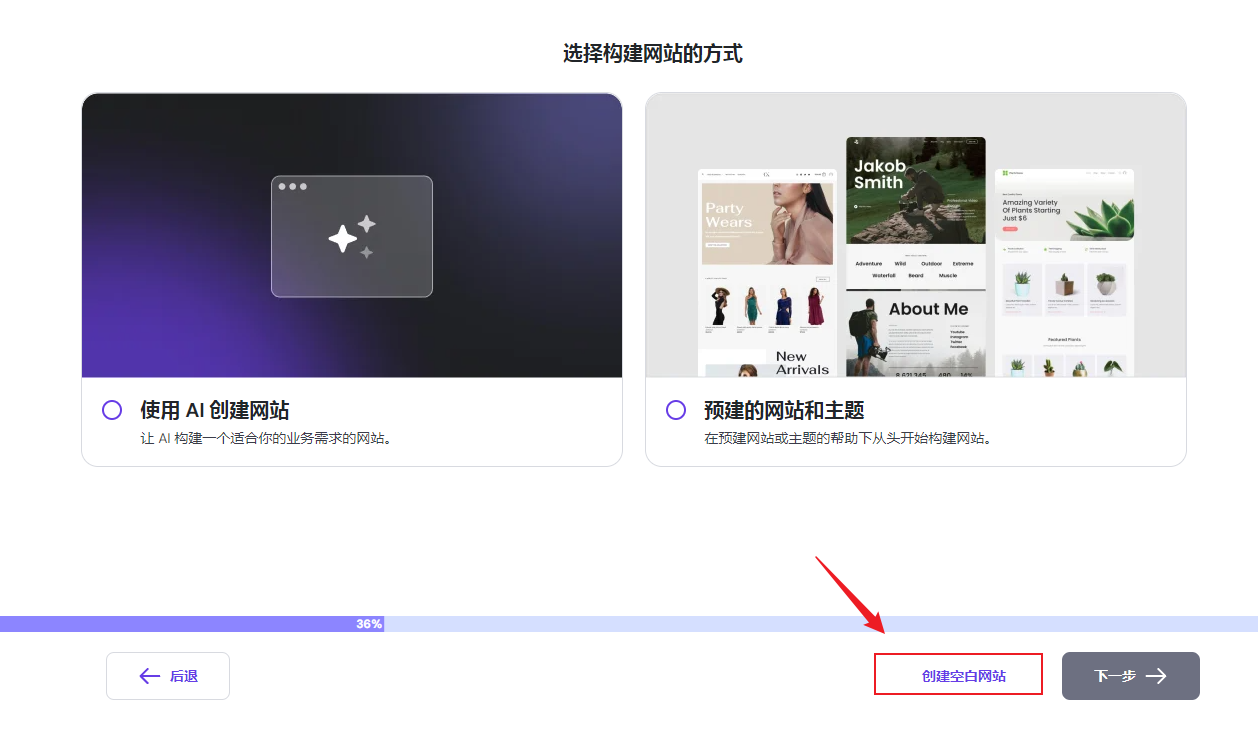Image resolution: width=1258 pixels, height=732 pixels.
Task: Select the "使用 AI 创建网站" radio button
Action: (x=112, y=410)
